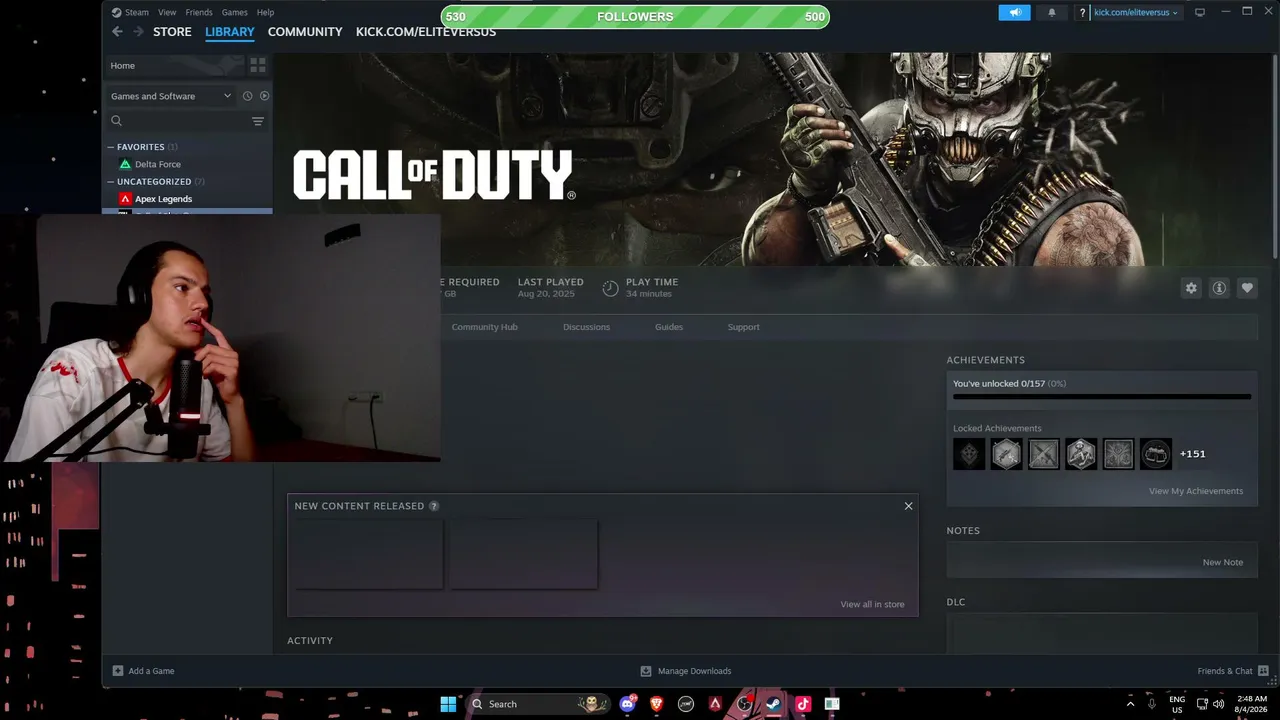Viewport: 1280px width, 720px height.
Task: Open the notifications bell
Action: tap(1051, 12)
